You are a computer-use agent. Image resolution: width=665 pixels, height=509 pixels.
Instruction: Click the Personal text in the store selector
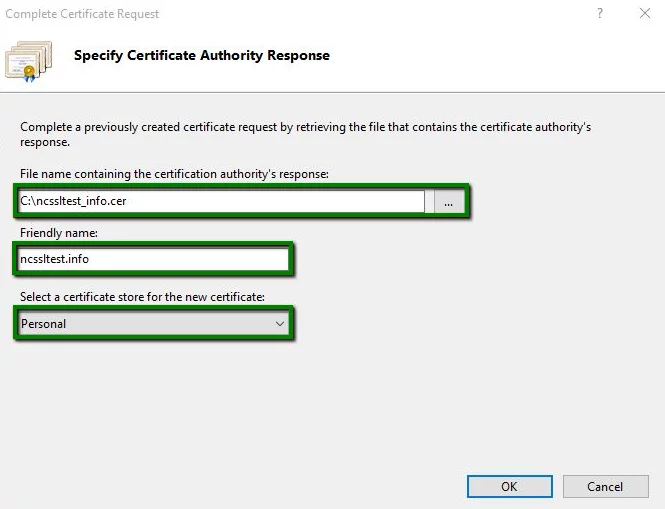pos(44,323)
